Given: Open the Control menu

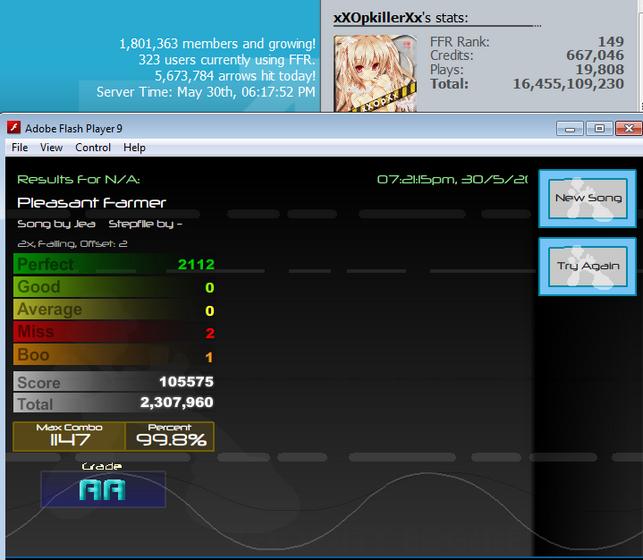Looking at the screenshot, I should [x=93, y=148].
